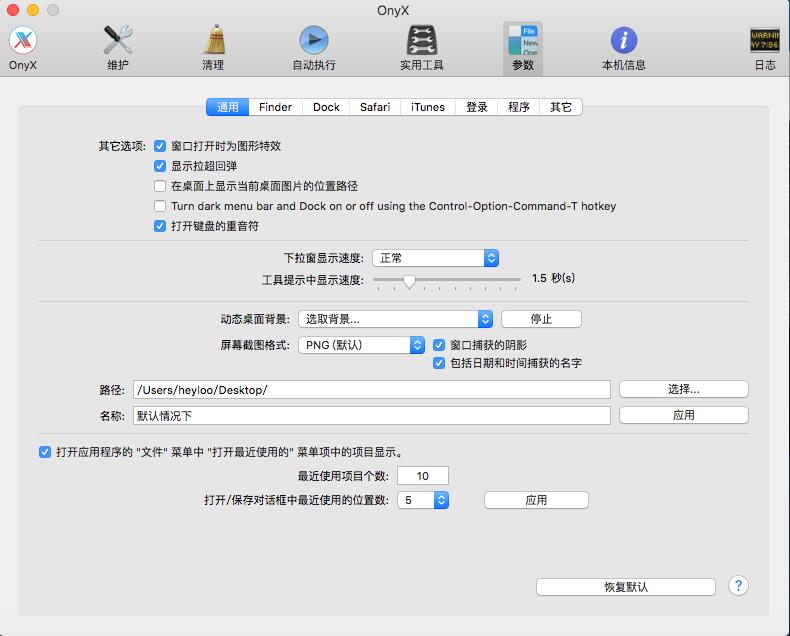The image size is (790, 636).
Task: Switch to the 其它 tab
Action: pyautogui.click(x=561, y=107)
